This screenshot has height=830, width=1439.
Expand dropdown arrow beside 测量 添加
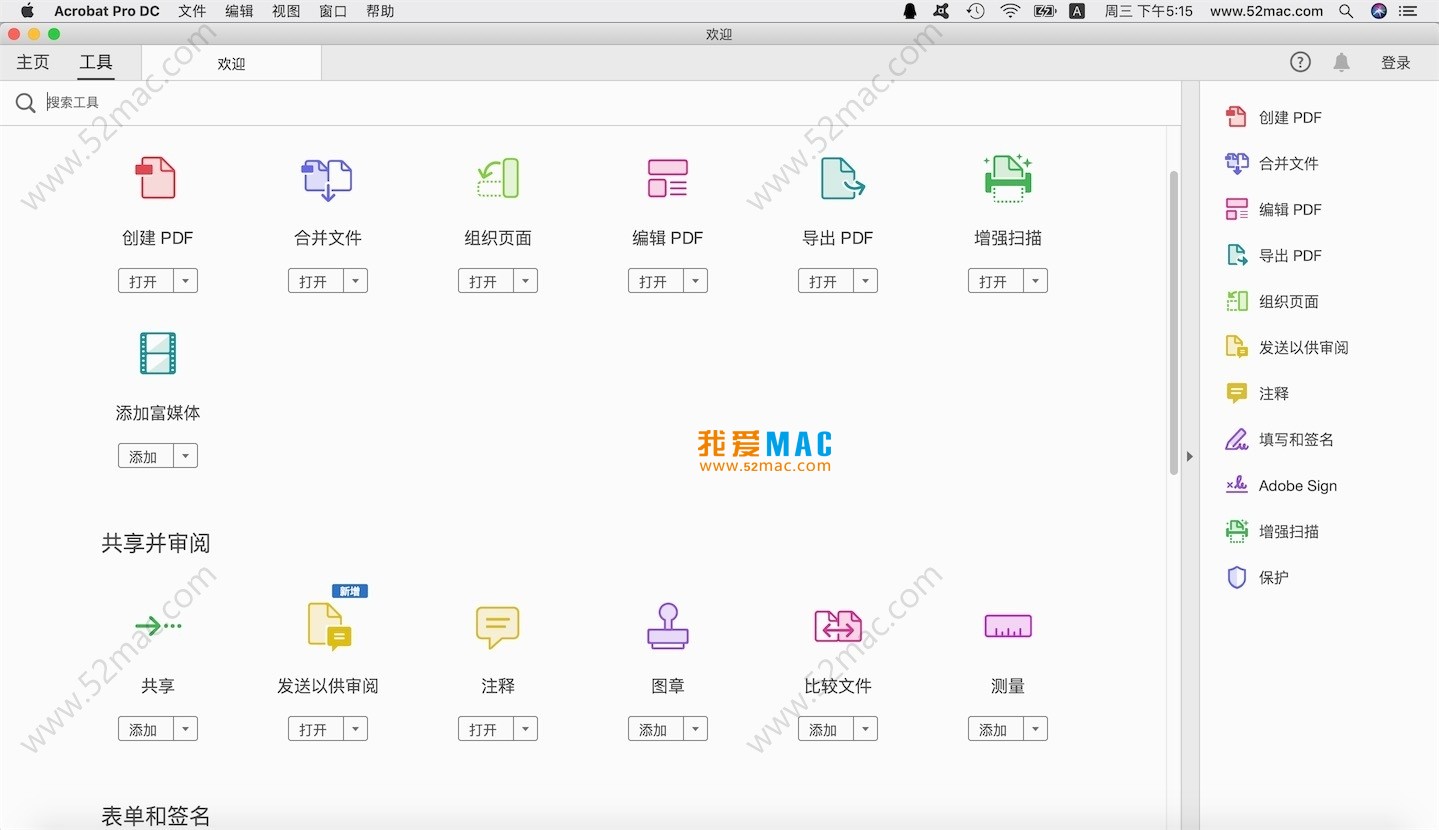[1035, 729]
